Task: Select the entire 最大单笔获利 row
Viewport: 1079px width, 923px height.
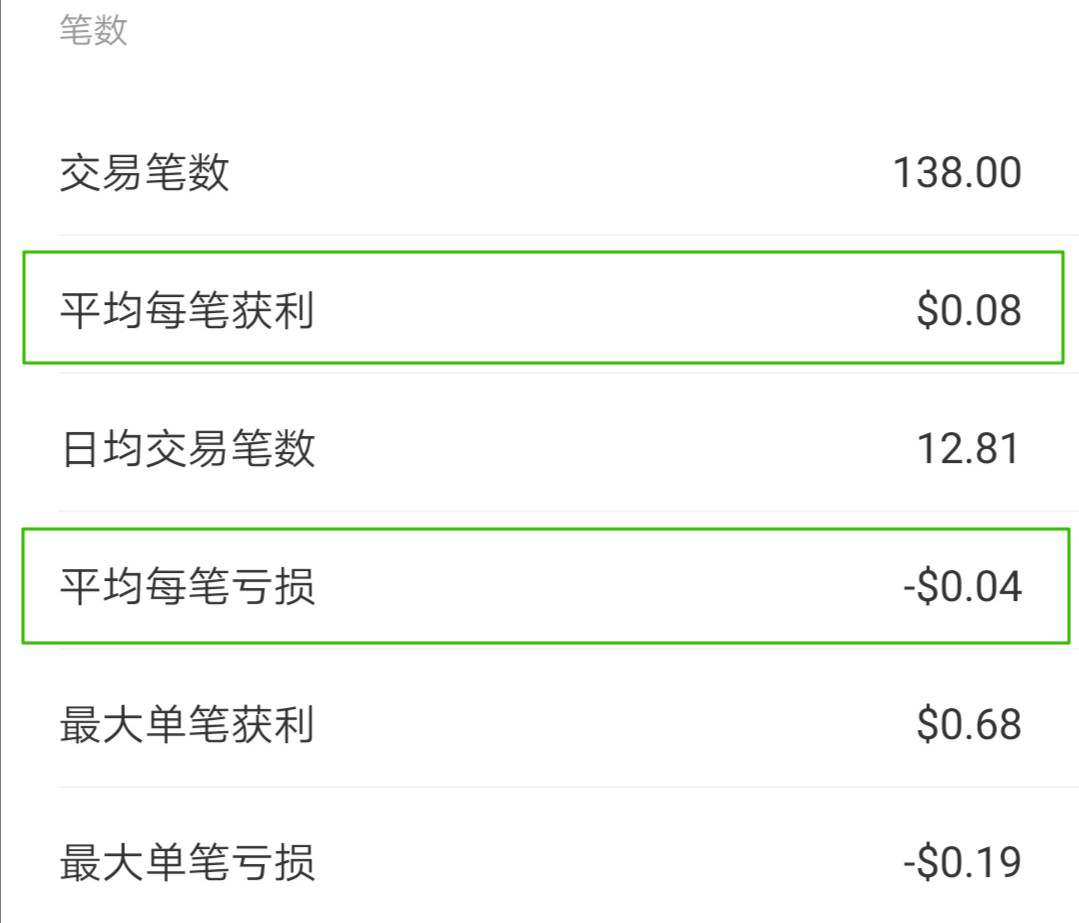Action: [540, 724]
